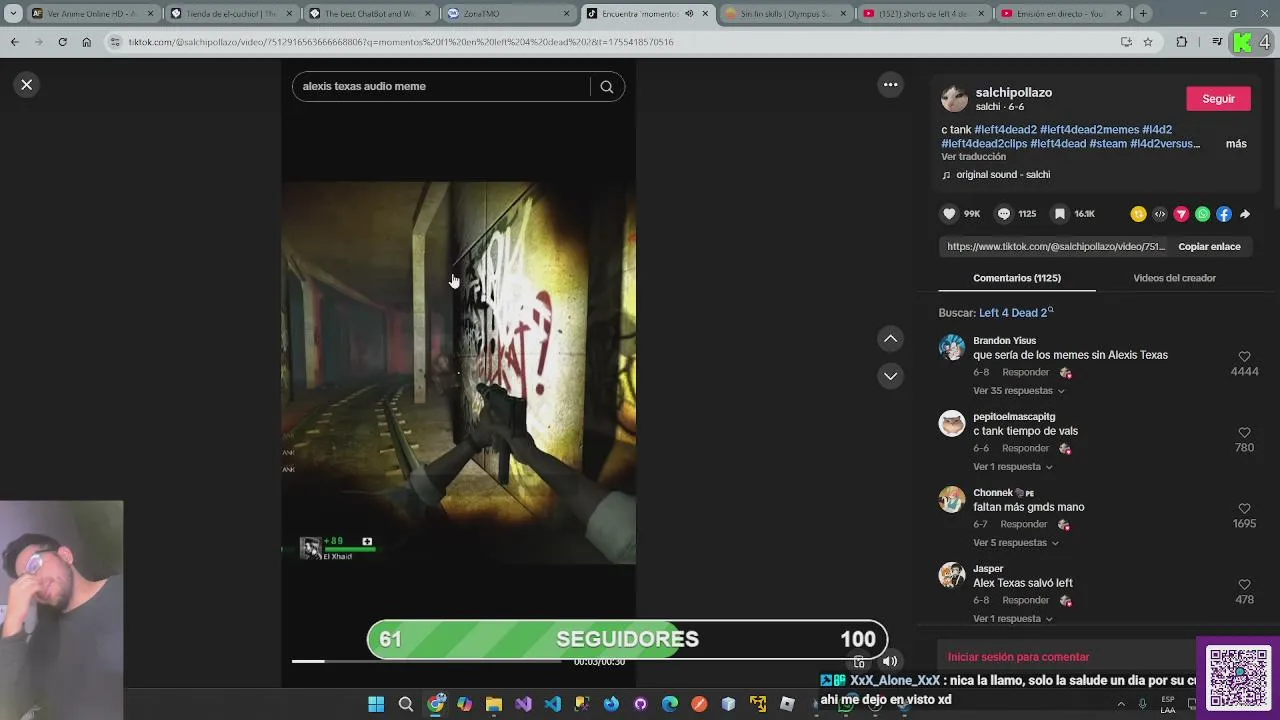
Task: Open the Tienda de el-cuchiof browser tab
Action: point(230,14)
